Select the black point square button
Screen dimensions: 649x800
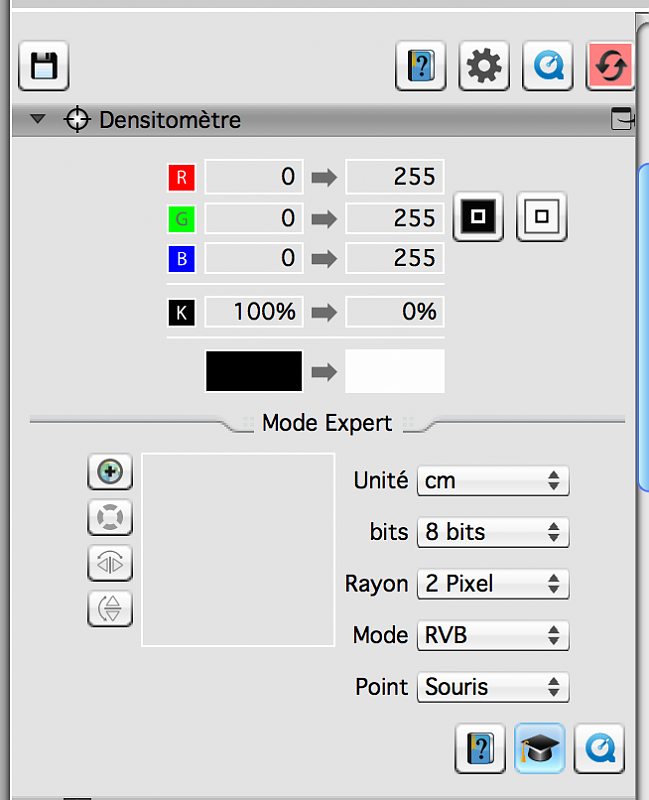pos(478,216)
